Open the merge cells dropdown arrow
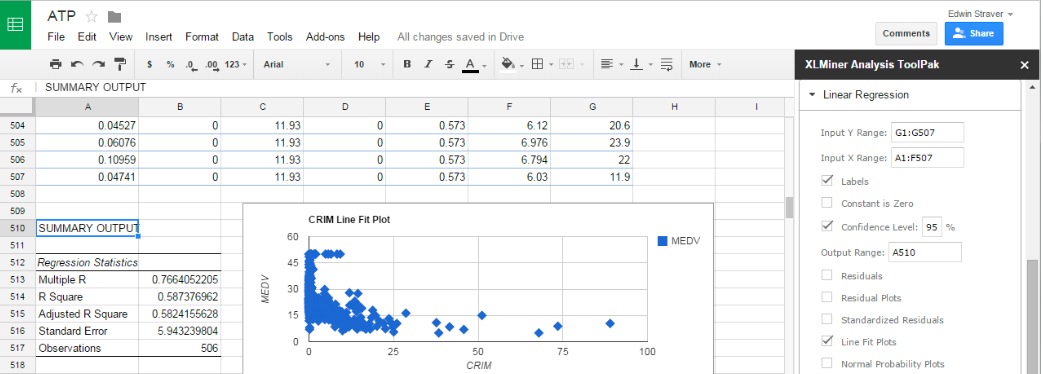The image size is (1043, 374). [x=582, y=65]
